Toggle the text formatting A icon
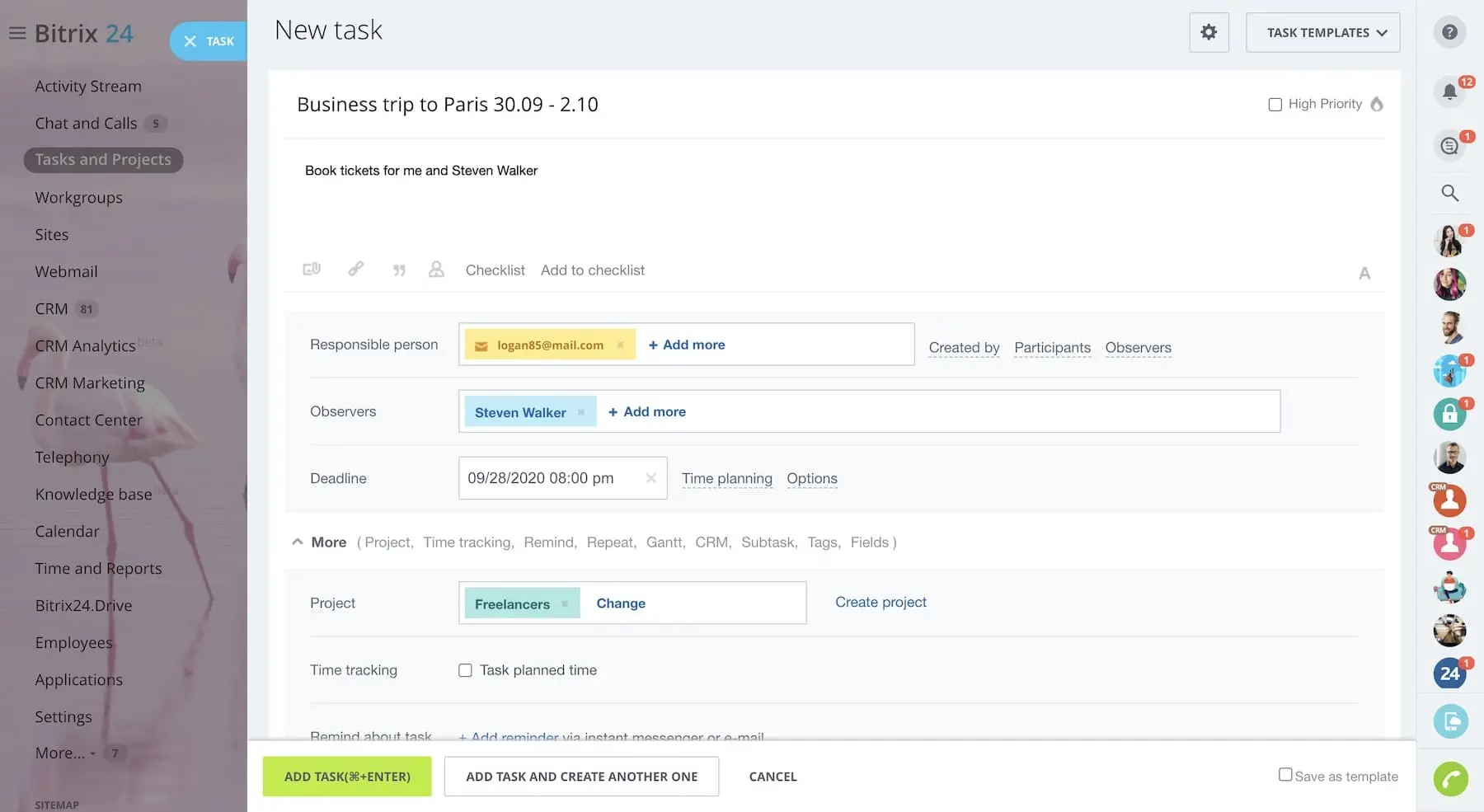The width and height of the screenshot is (1484, 812). 1364,273
